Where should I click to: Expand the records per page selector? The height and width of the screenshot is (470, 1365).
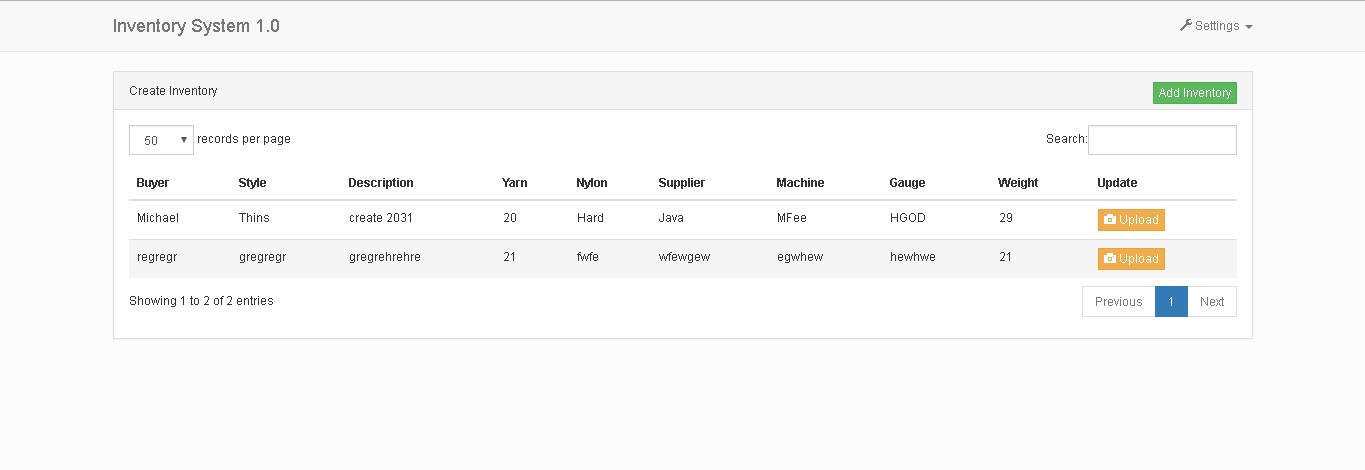pos(161,140)
